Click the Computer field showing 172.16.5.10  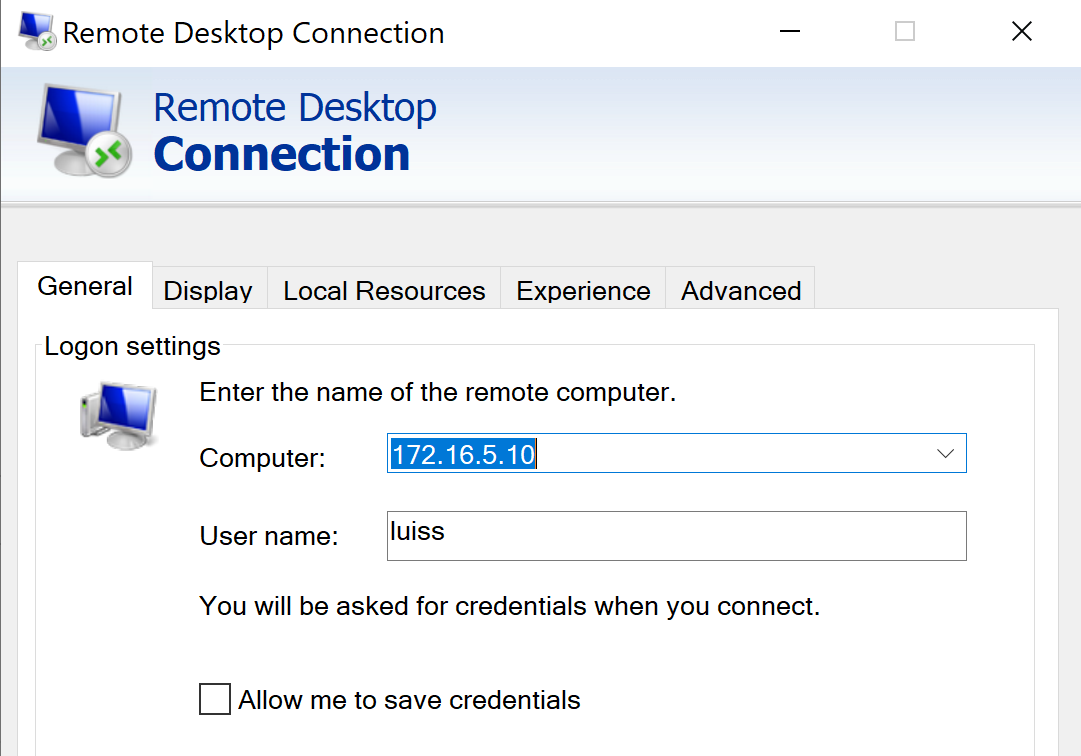[x=676, y=453]
